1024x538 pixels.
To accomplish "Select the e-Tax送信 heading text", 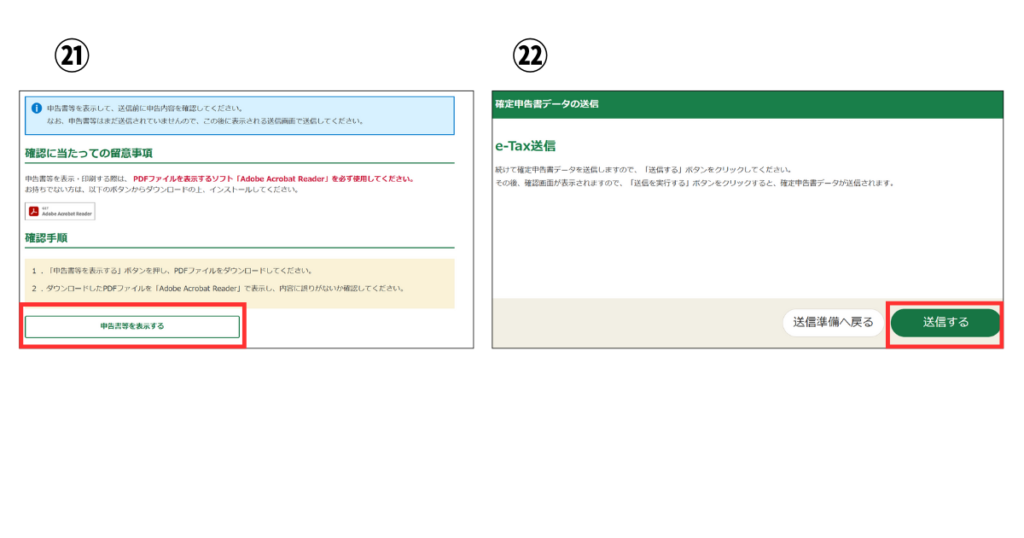I will click(525, 146).
